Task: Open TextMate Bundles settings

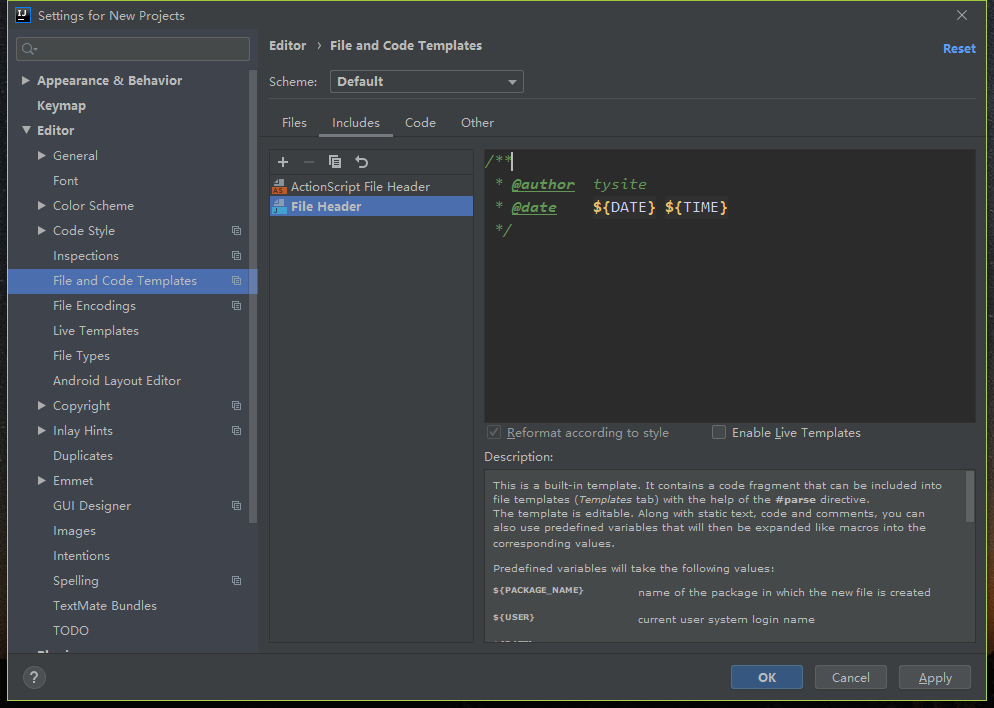Action: [x=105, y=605]
